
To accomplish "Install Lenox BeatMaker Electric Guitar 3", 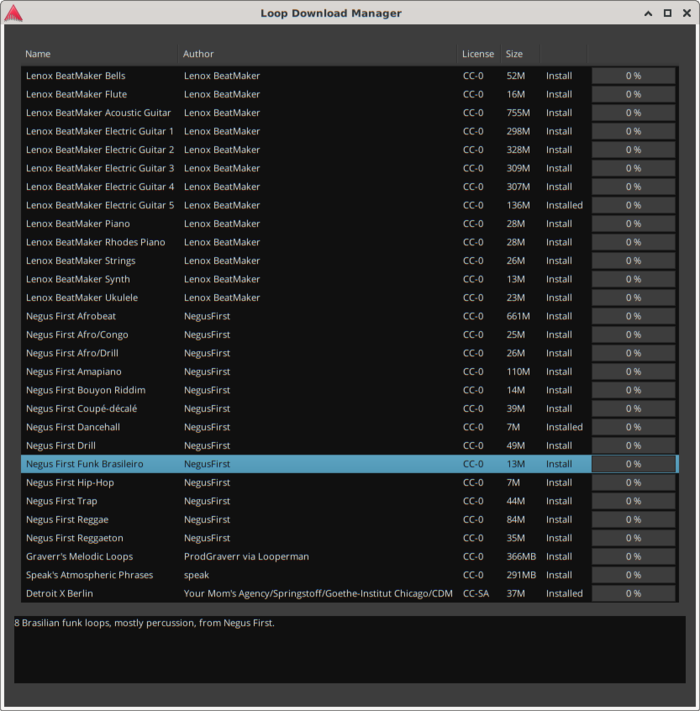I will point(559,169).
